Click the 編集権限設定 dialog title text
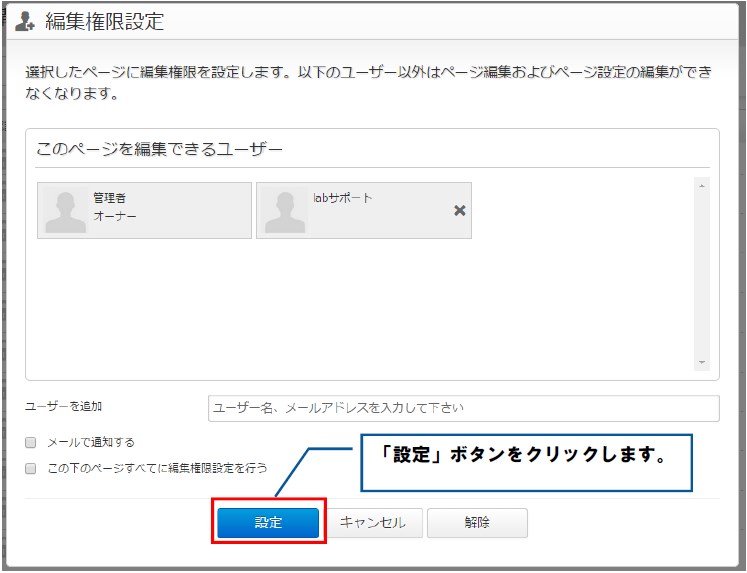The image size is (747, 573). tap(105, 21)
